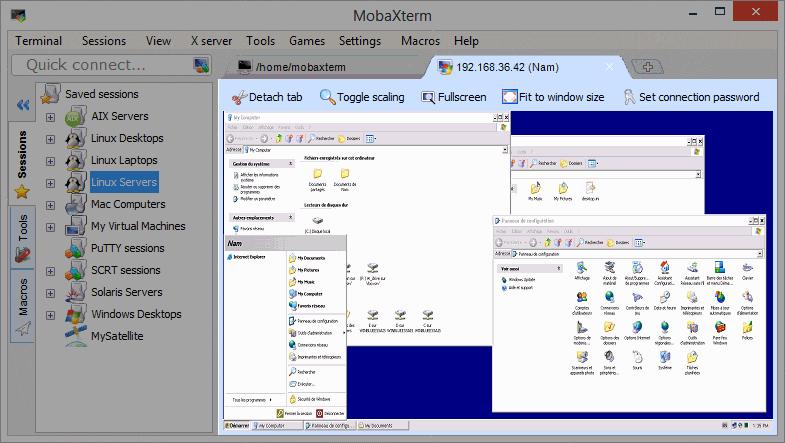Click the Toggle scaling magnifier icon
Viewport: 785px width, 443px height.
point(328,97)
